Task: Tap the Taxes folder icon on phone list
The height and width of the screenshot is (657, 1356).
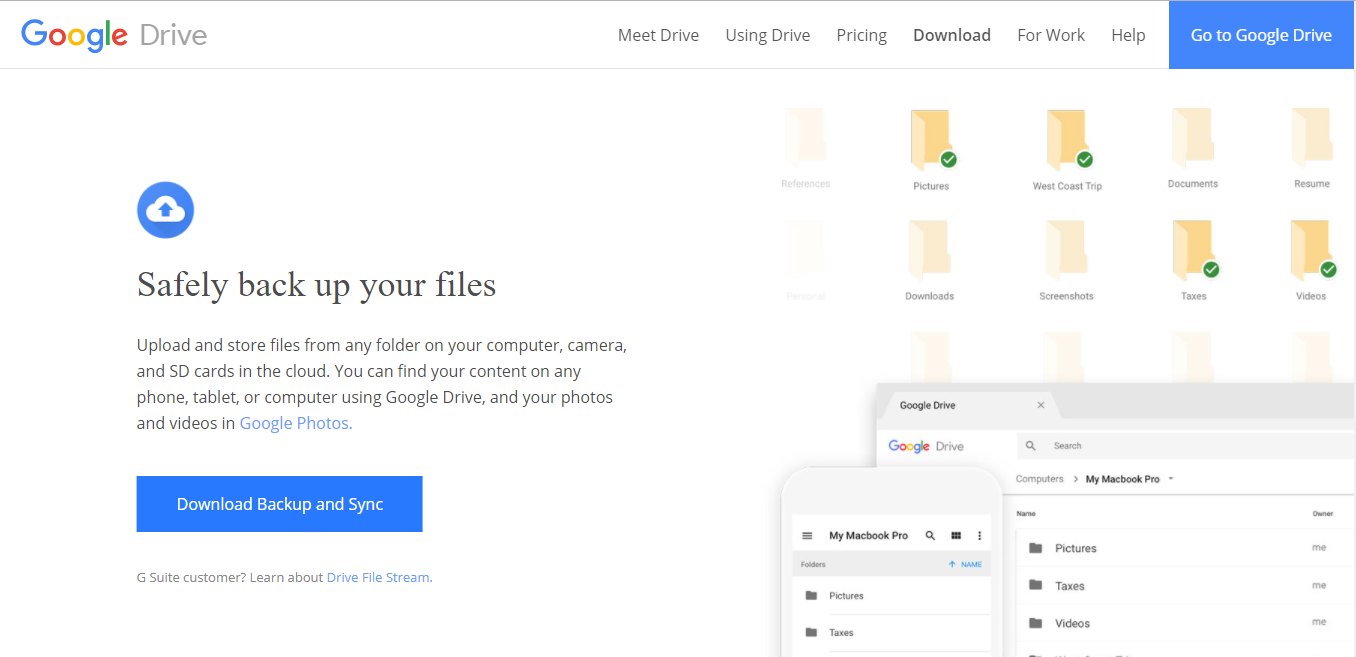Action: click(811, 632)
